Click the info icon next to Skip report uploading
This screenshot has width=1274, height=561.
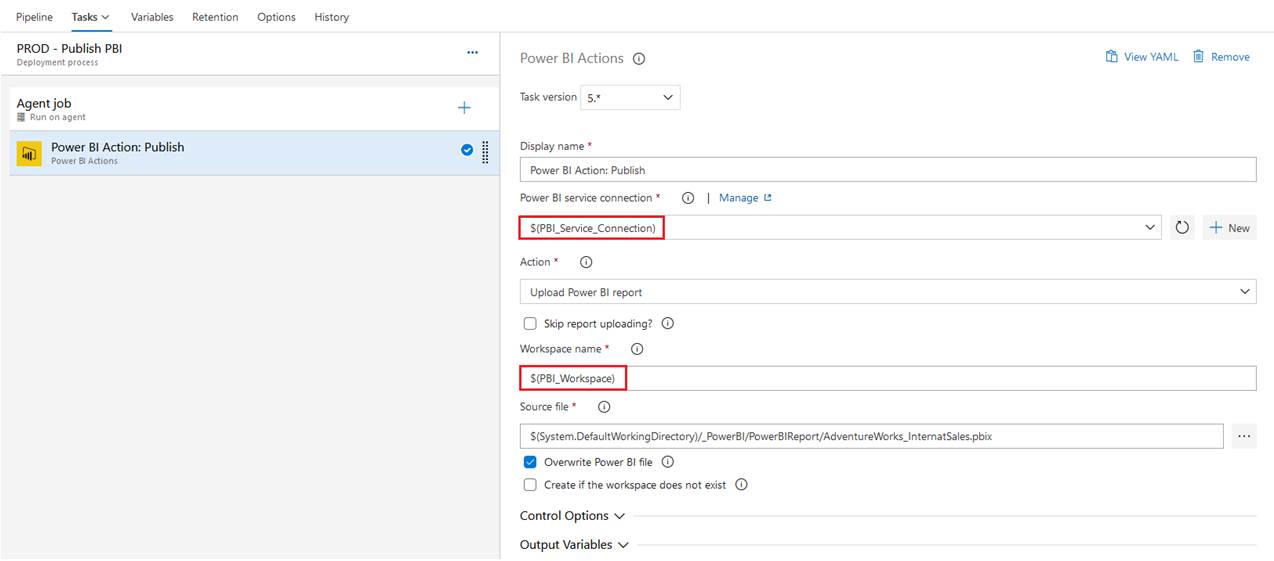[668, 324]
